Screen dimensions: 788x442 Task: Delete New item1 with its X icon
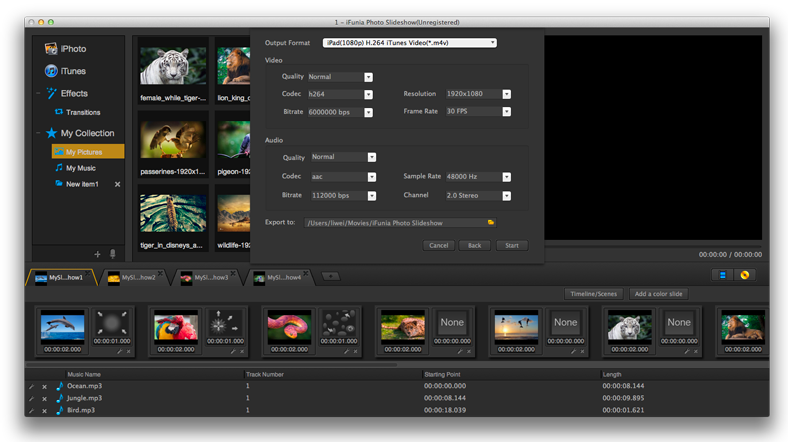tap(117, 184)
